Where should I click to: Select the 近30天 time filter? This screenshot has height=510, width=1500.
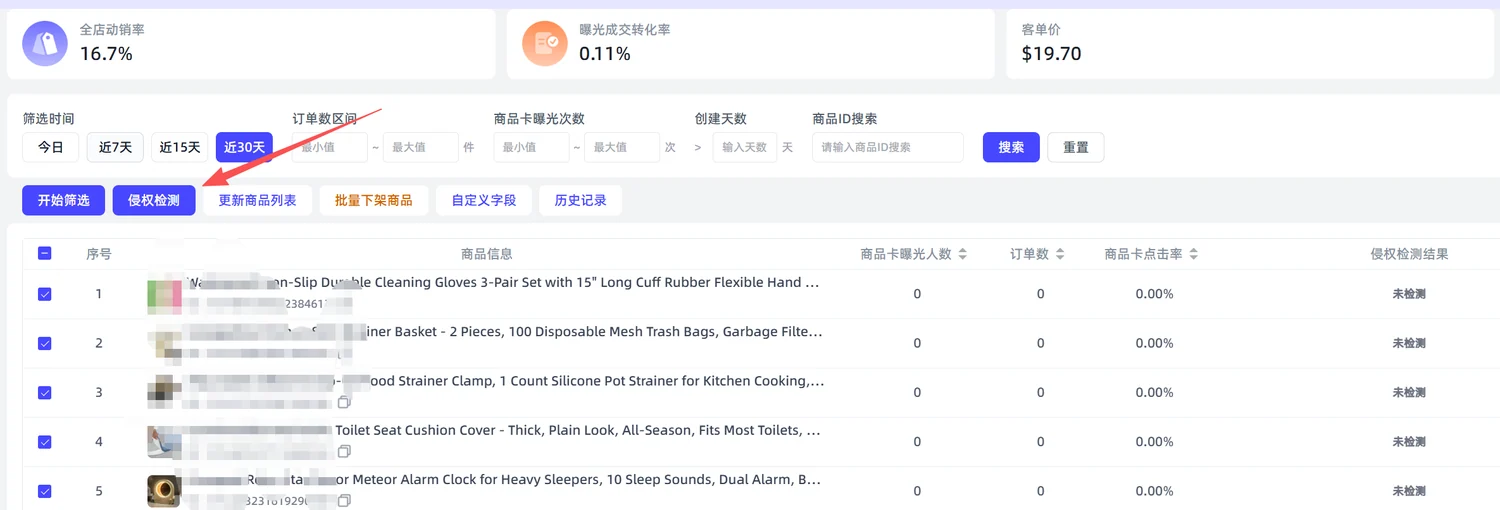245,147
